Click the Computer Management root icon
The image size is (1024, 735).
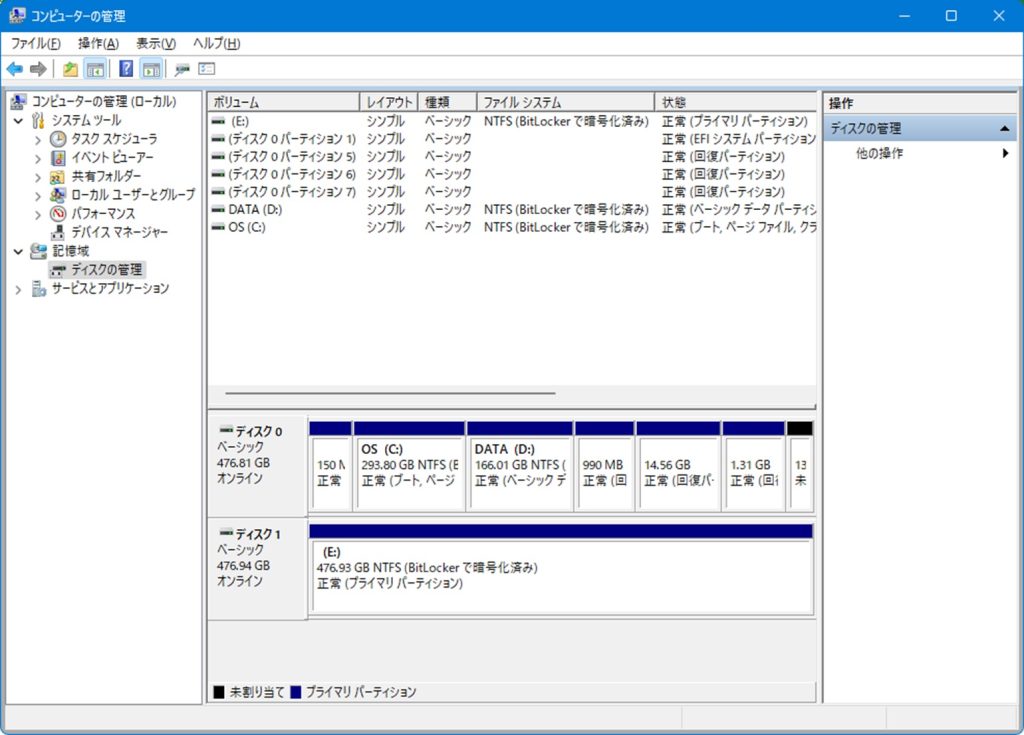18,101
